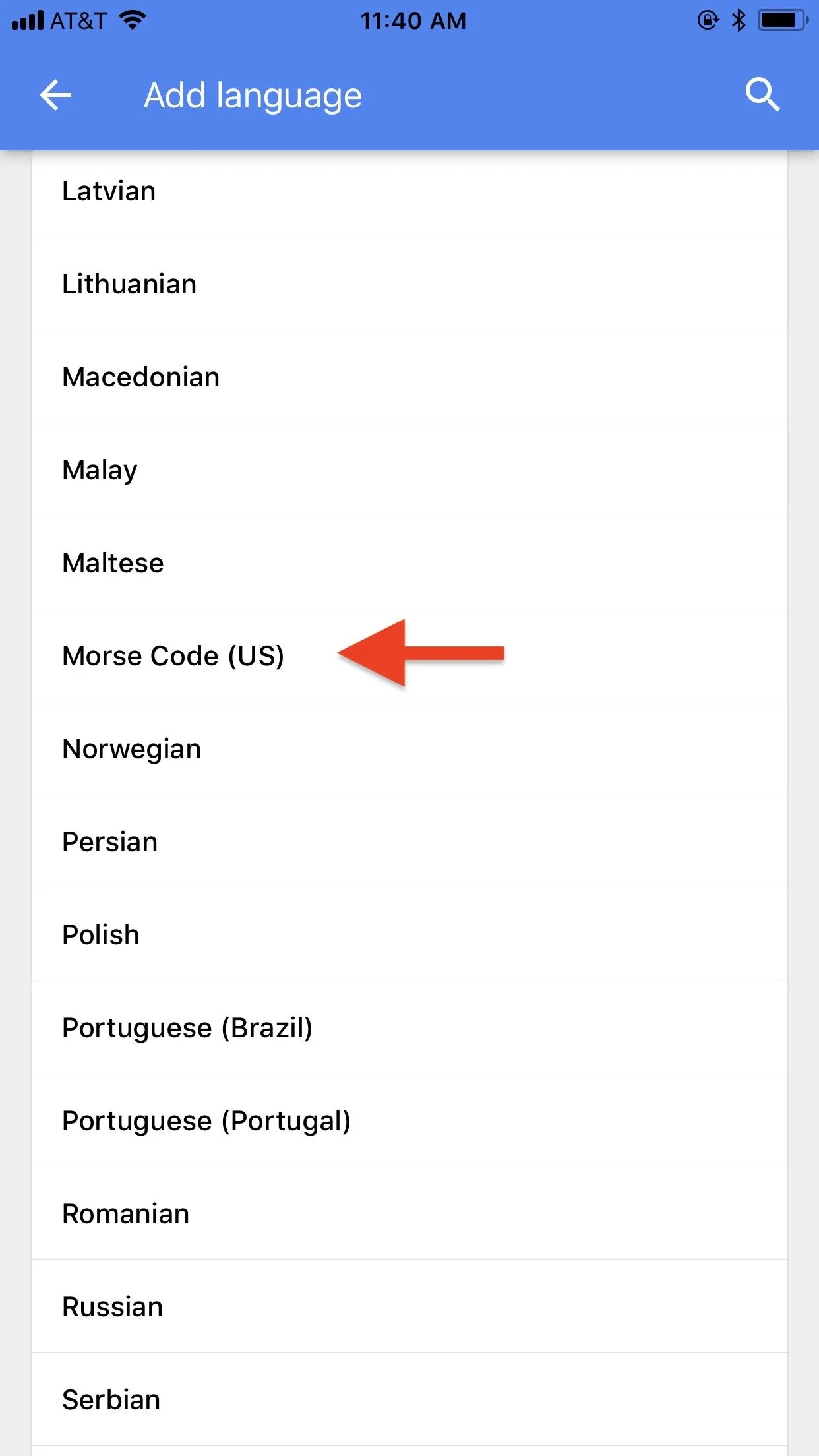Viewport: 819px width, 1456px height.
Task: Add Romanian language
Action: pyautogui.click(x=409, y=1214)
